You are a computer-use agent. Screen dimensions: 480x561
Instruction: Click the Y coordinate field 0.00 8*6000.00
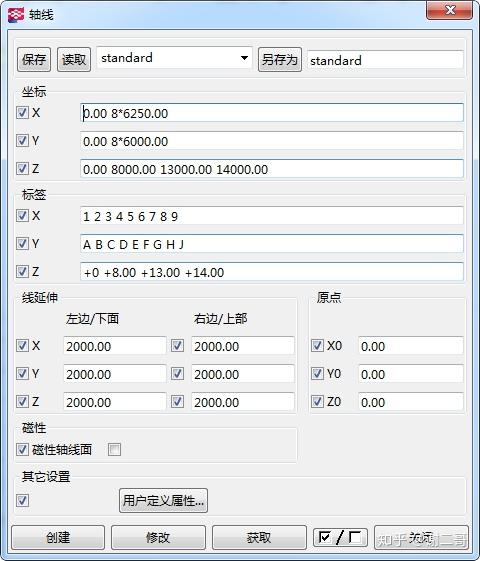[272, 141]
